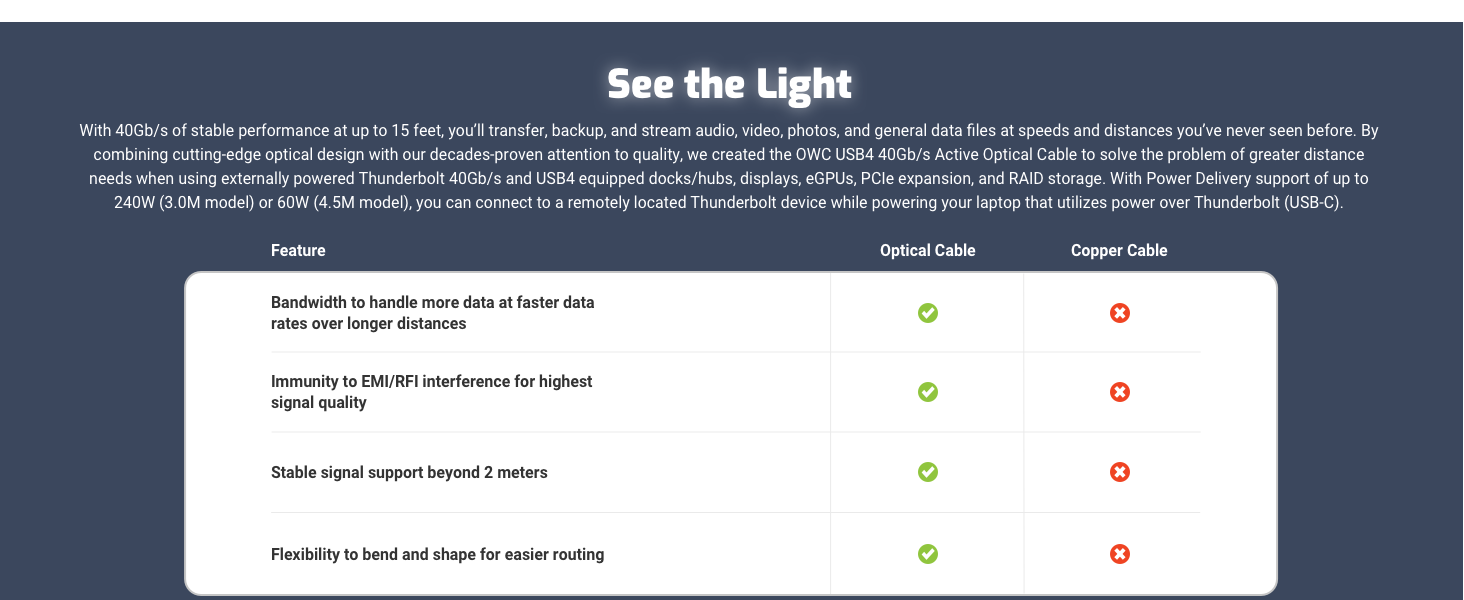Click the Copper Cable column header
Viewport: 1464px width, 600px height.
coord(1119,251)
